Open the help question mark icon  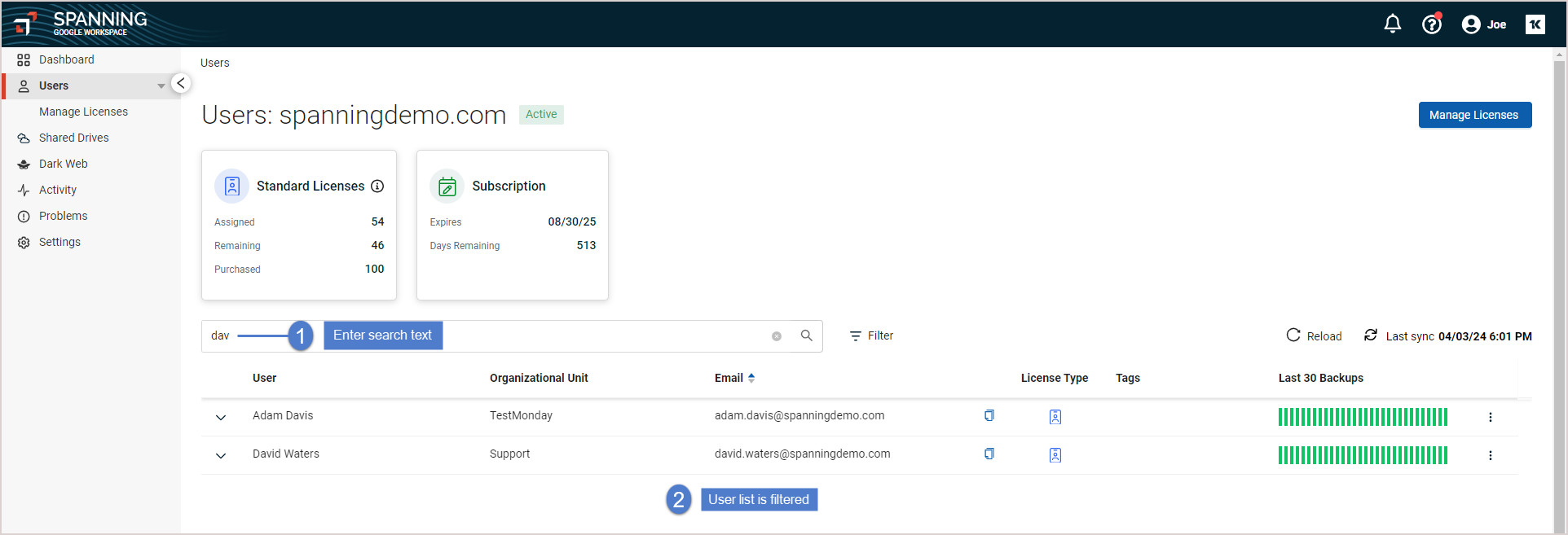(x=1431, y=24)
